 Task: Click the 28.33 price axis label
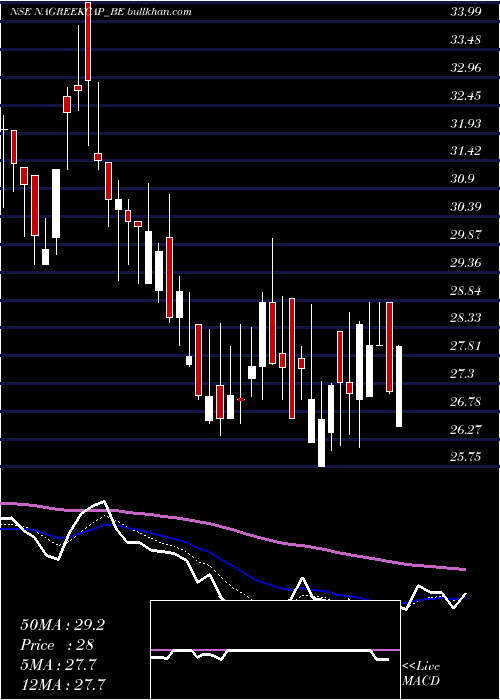point(466,318)
